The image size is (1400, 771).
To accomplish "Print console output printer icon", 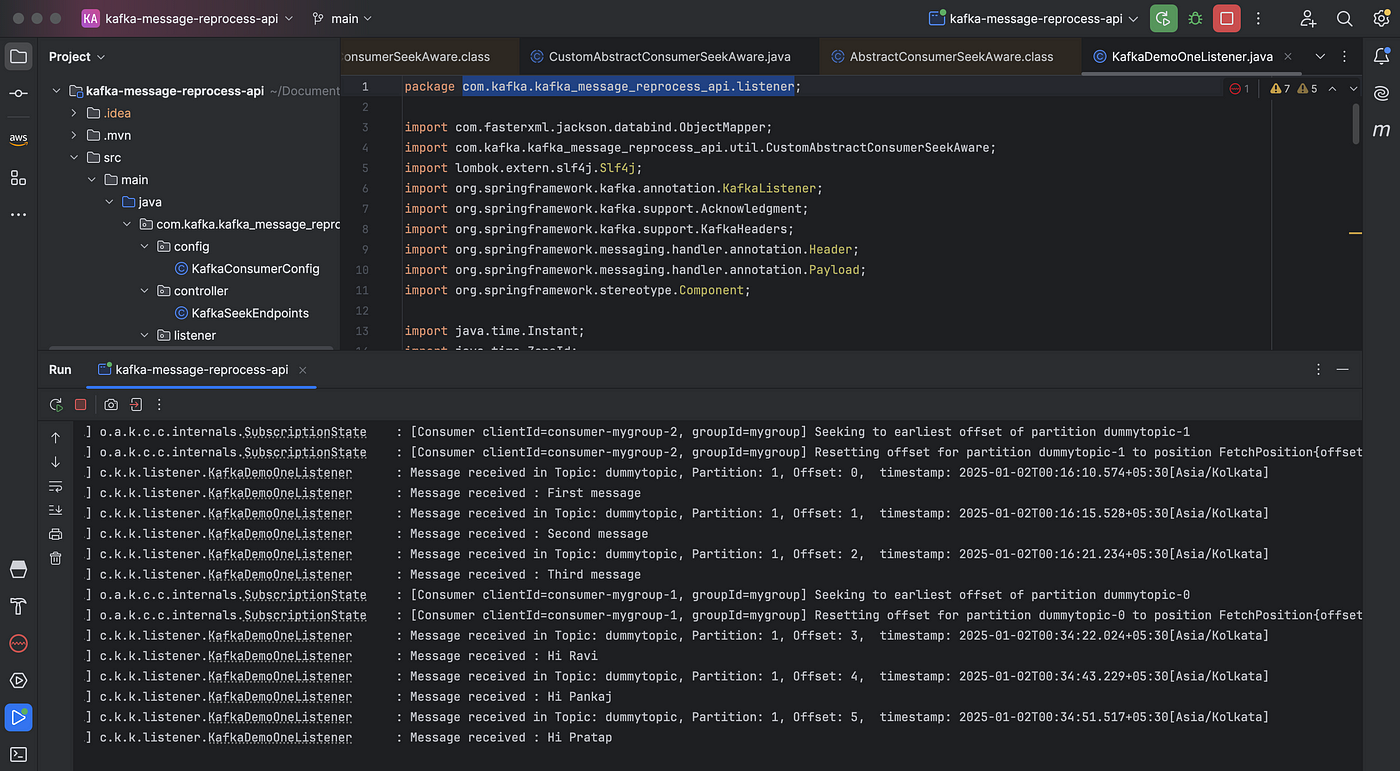I will (x=56, y=535).
